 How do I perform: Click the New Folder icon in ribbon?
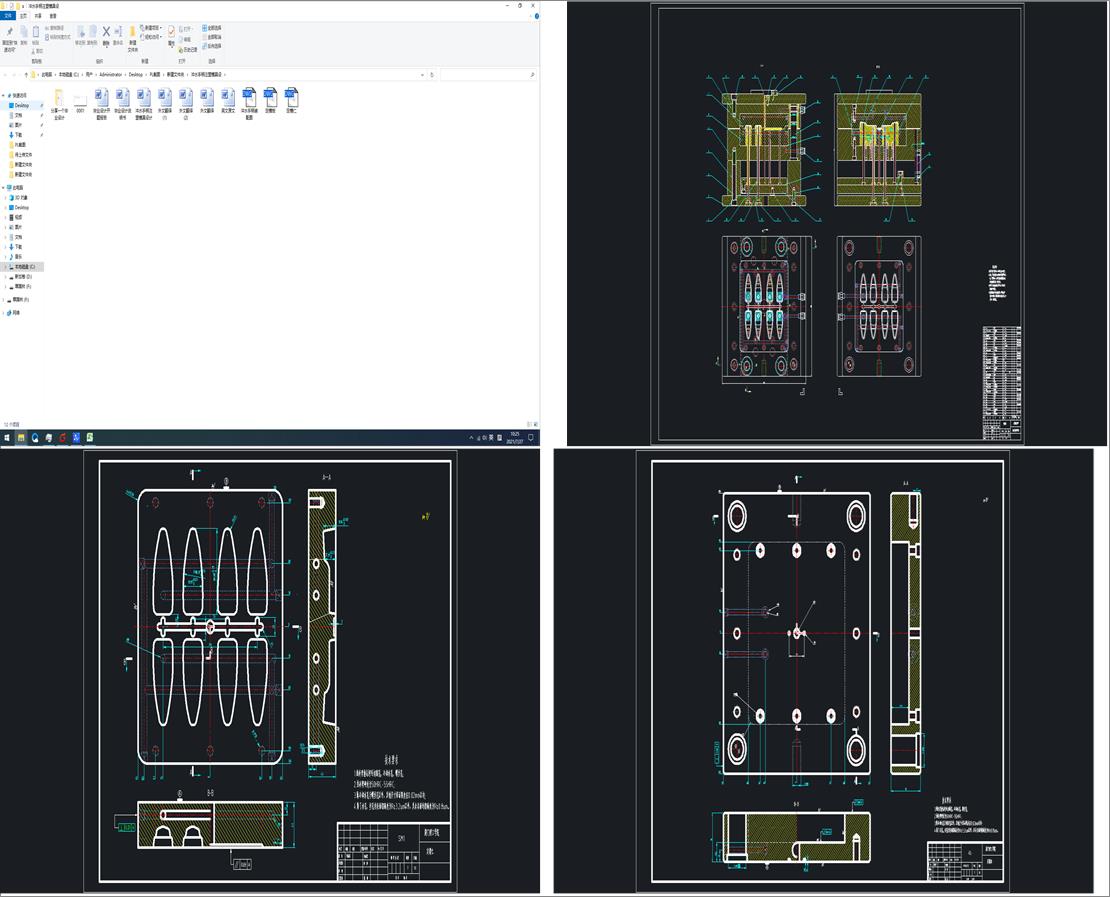132,33
